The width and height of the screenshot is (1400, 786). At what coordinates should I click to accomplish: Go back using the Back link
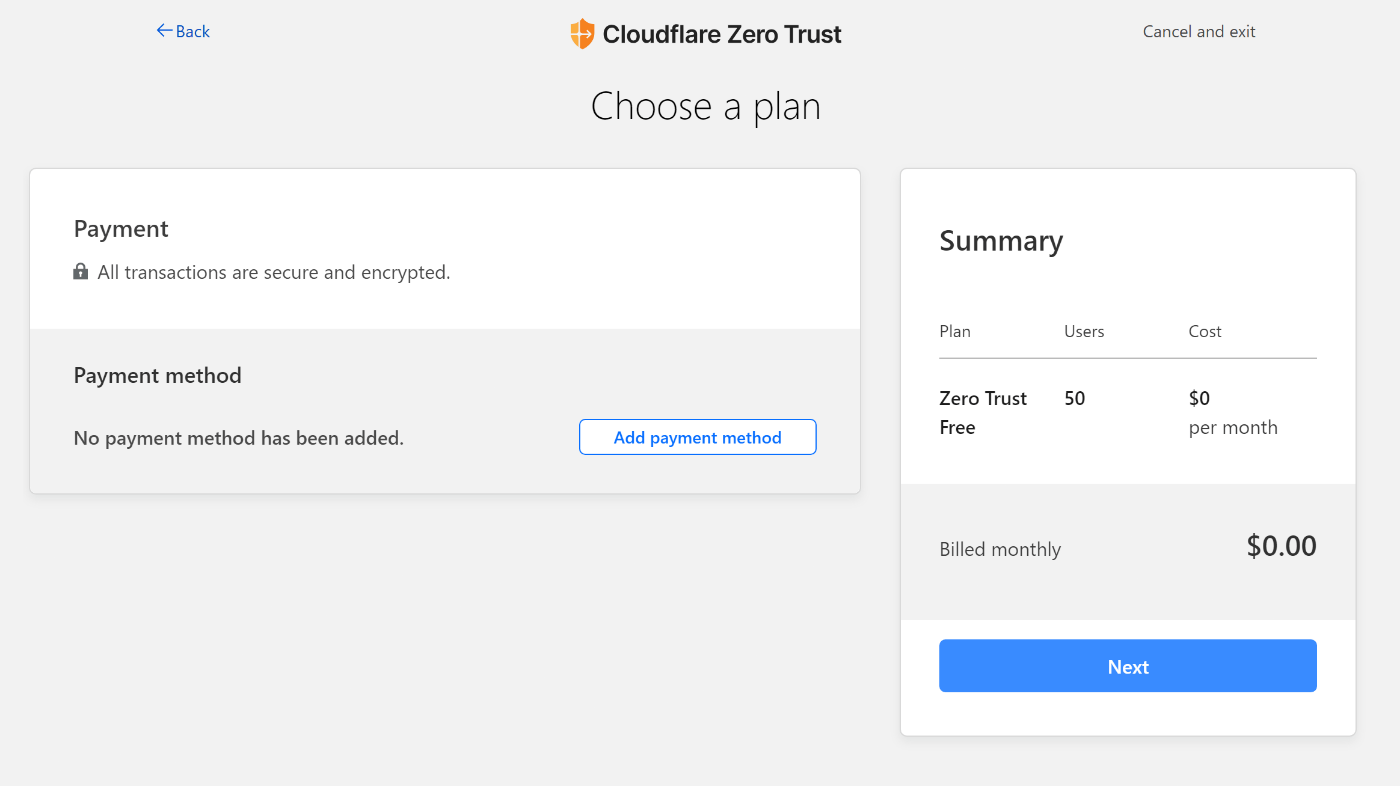coord(183,31)
